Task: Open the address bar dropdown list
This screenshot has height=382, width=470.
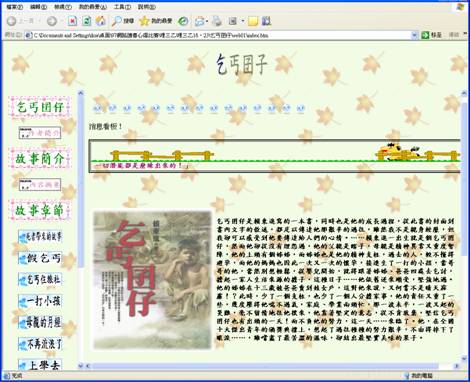Action: (414, 35)
